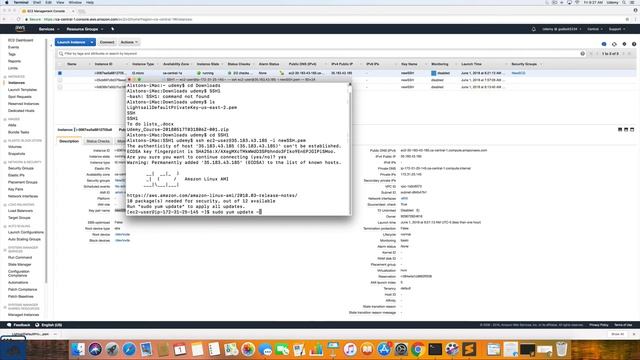Open Sublime Text in the Dock
The width and height of the screenshot is (640, 360).
click(x=469, y=349)
